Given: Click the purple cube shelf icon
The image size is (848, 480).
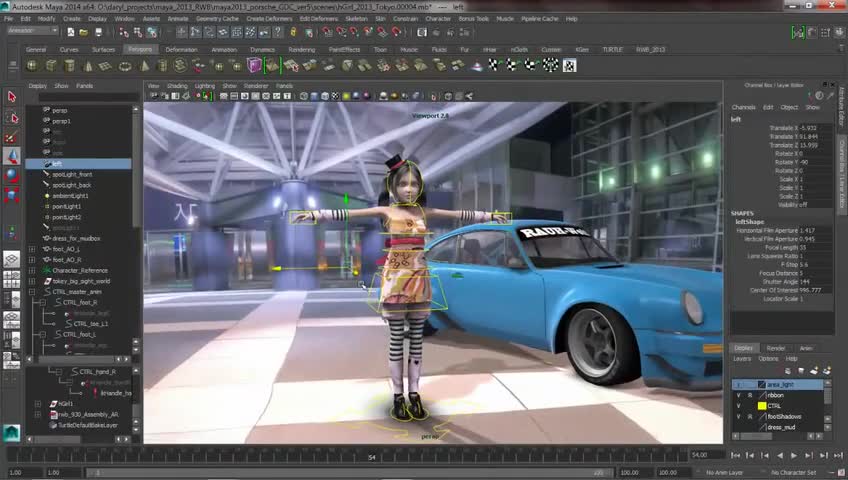Looking at the screenshot, I should click(254, 66).
